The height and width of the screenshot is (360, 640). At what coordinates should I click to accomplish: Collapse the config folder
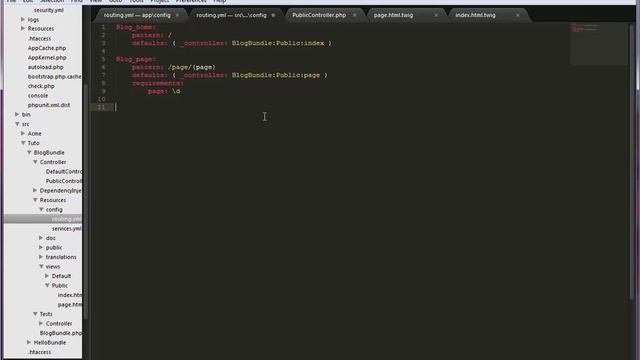click(41, 209)
